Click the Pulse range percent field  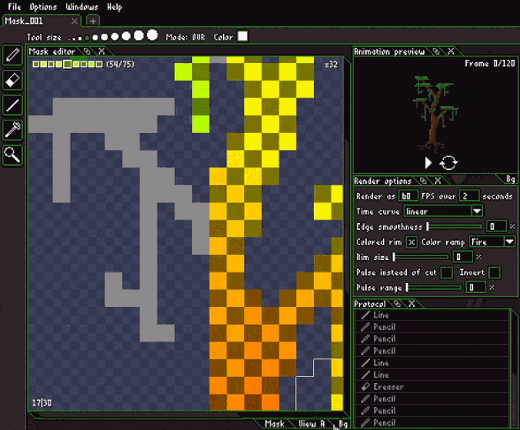(476, 287)
